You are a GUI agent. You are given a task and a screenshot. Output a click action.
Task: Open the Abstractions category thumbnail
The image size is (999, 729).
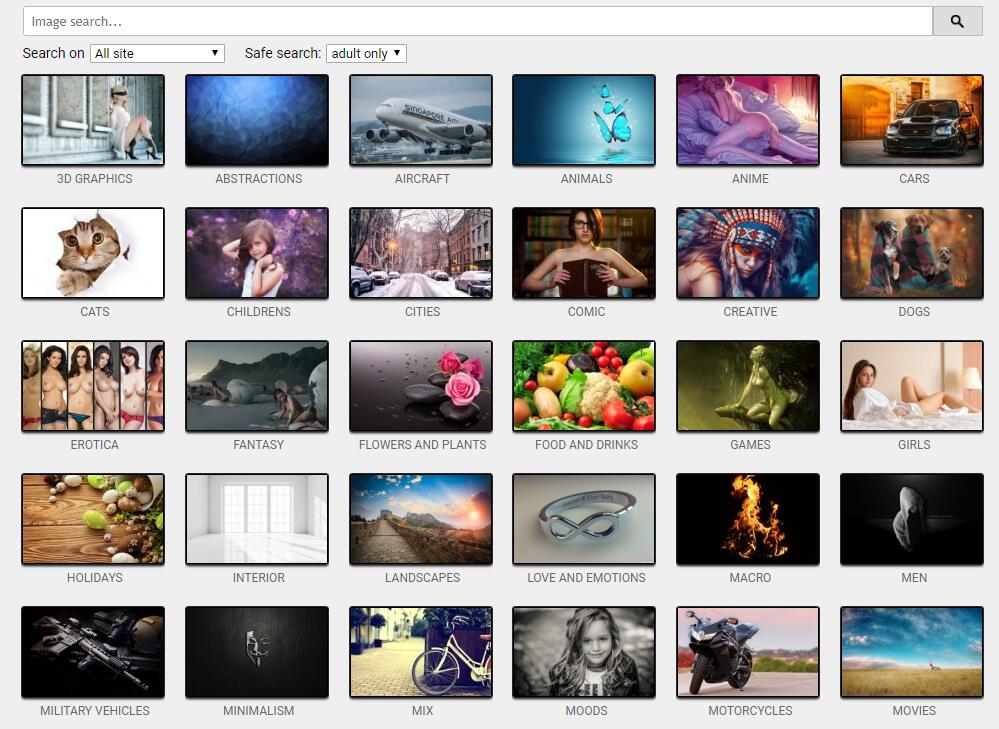[257, 120]
